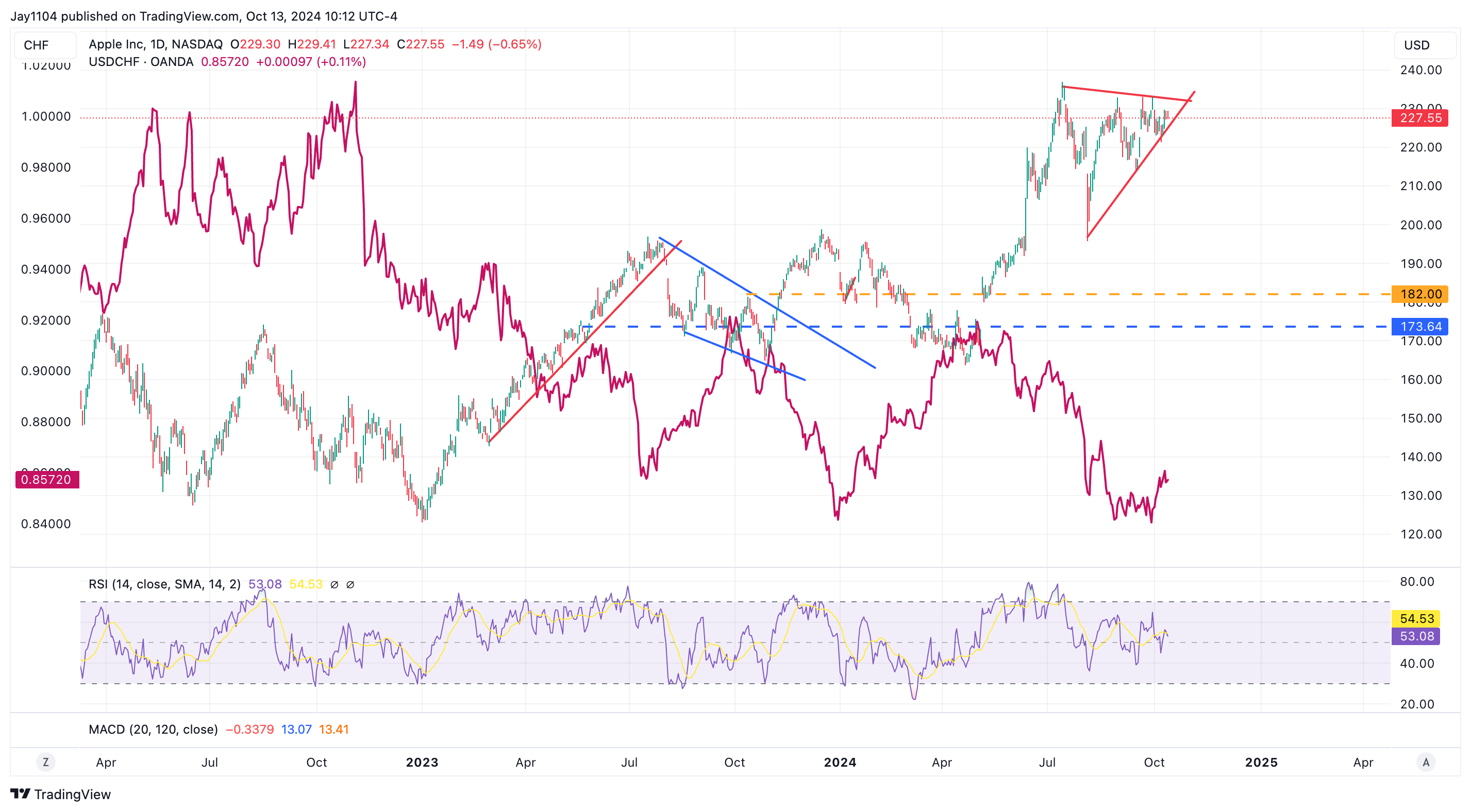Click the USDCHF change +0.00097 (+0.11%)
1471x812 pixels.
[x=311, y=61]
